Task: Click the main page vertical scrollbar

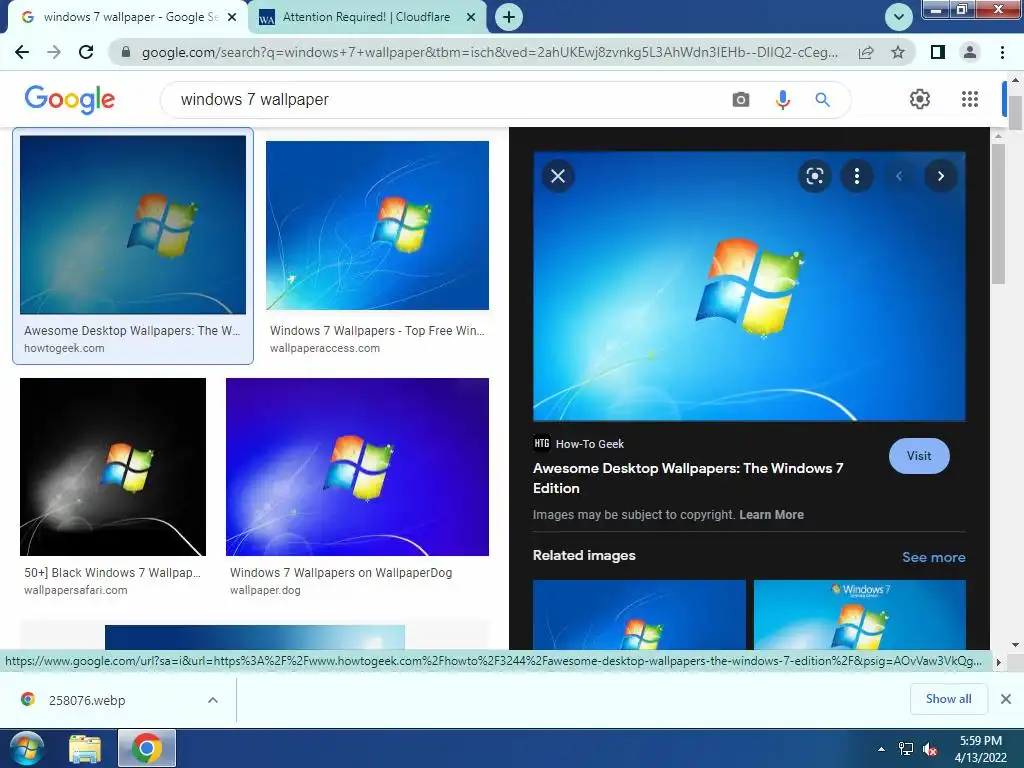Action: tap(1015, 113)
